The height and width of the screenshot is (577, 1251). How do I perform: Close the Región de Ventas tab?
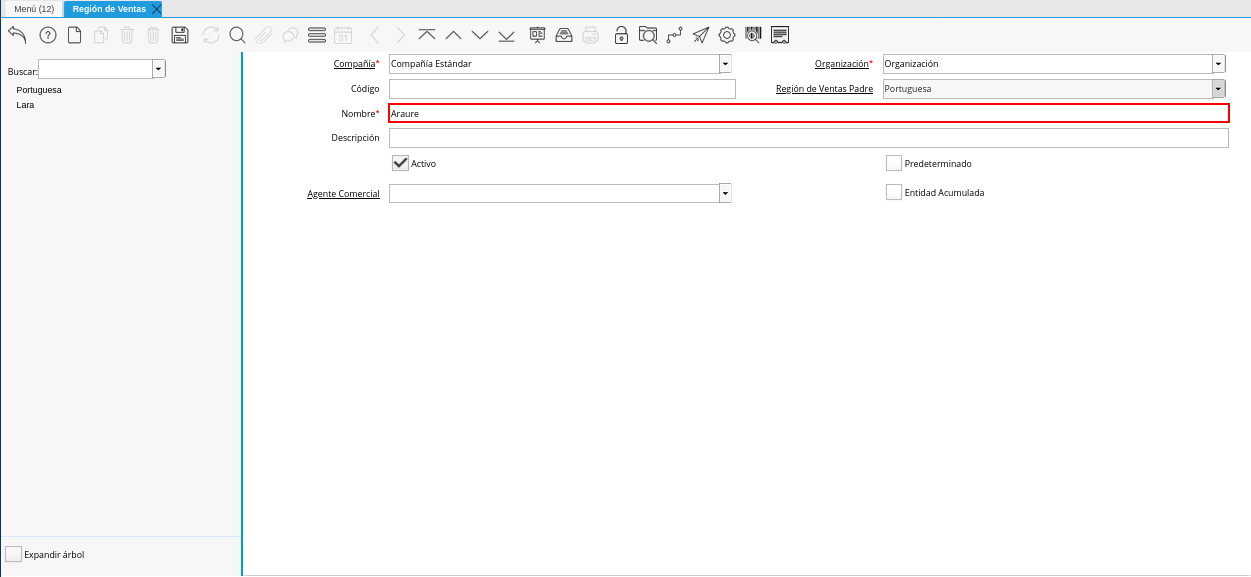coord(156,9)
